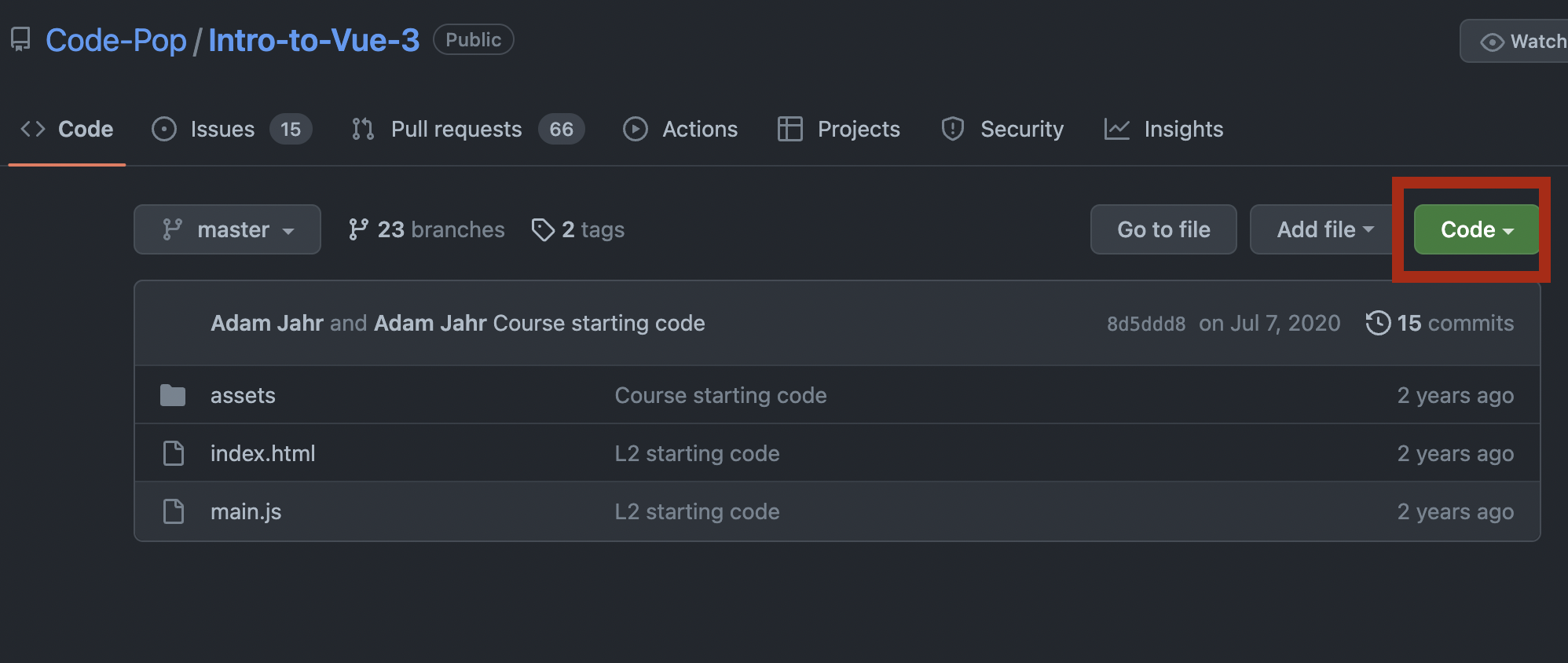The height and width of the screenshot is (663, 1568).
Task: Click the Security shield icon
Action: tap(953, 129)
